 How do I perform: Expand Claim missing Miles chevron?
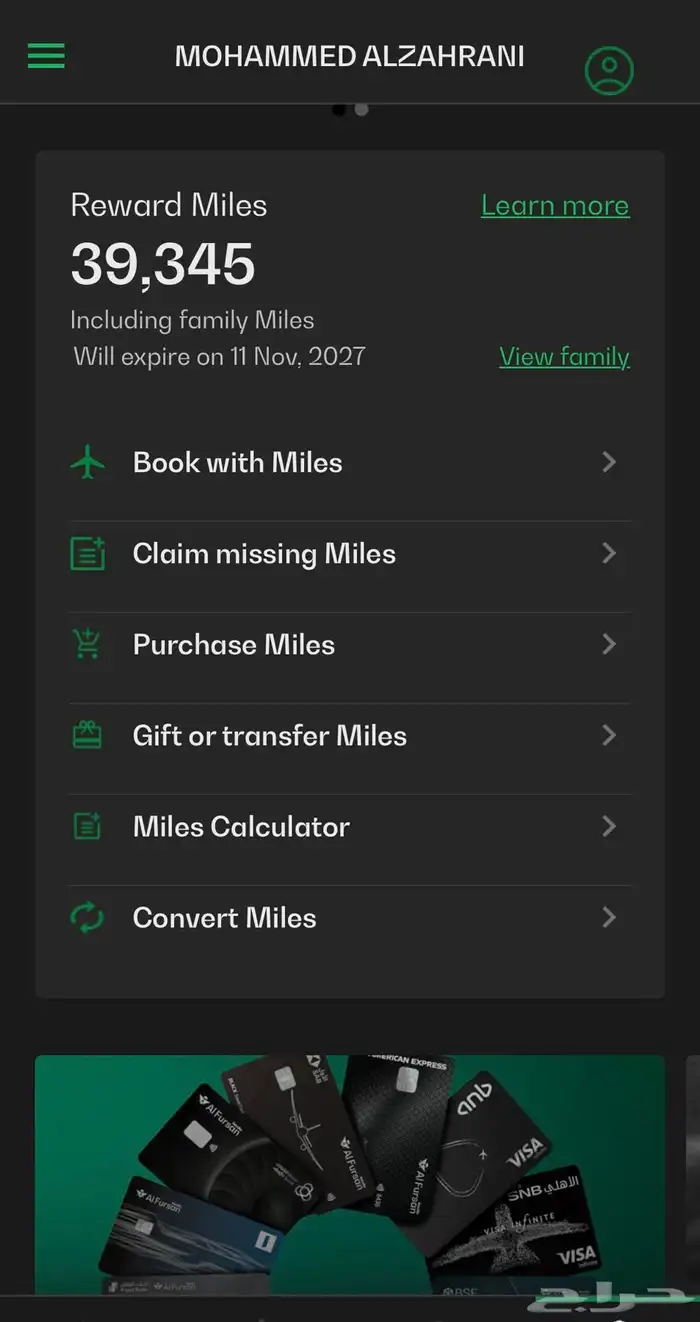point(609,554)
